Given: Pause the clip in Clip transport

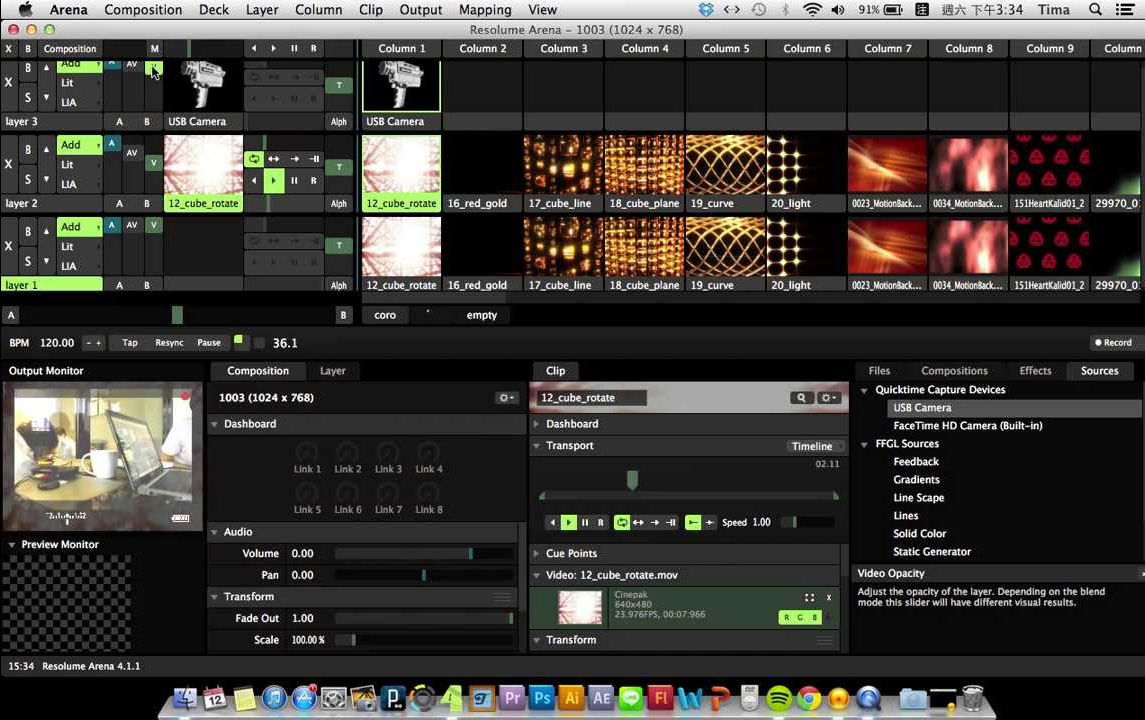Looking at the screenshot, I should [x=584, y=522].
